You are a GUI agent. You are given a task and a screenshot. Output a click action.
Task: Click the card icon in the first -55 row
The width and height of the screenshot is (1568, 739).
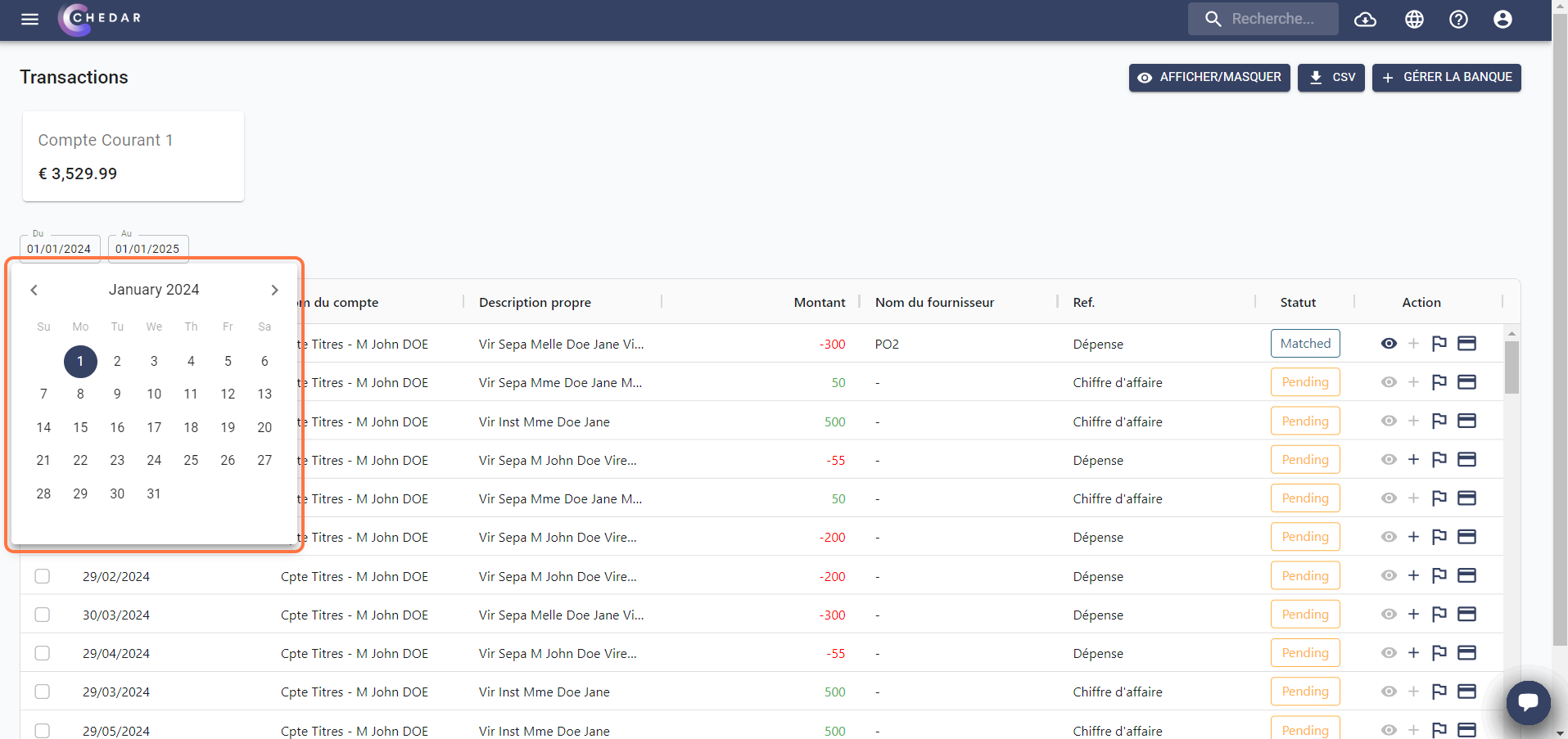coord(1466,460)
